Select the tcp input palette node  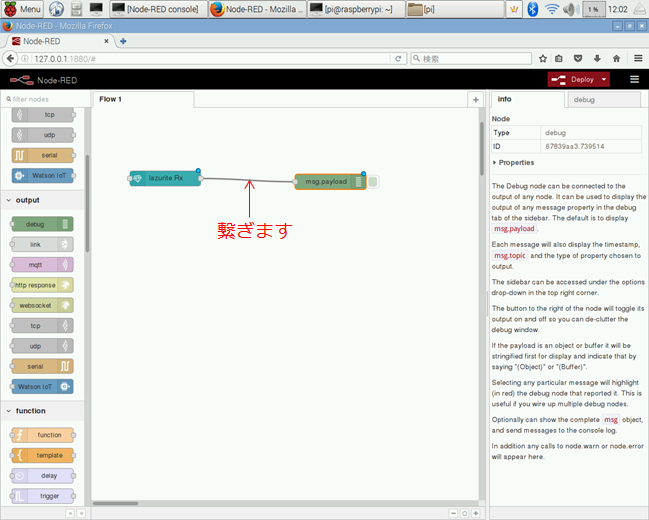point(43,115)
